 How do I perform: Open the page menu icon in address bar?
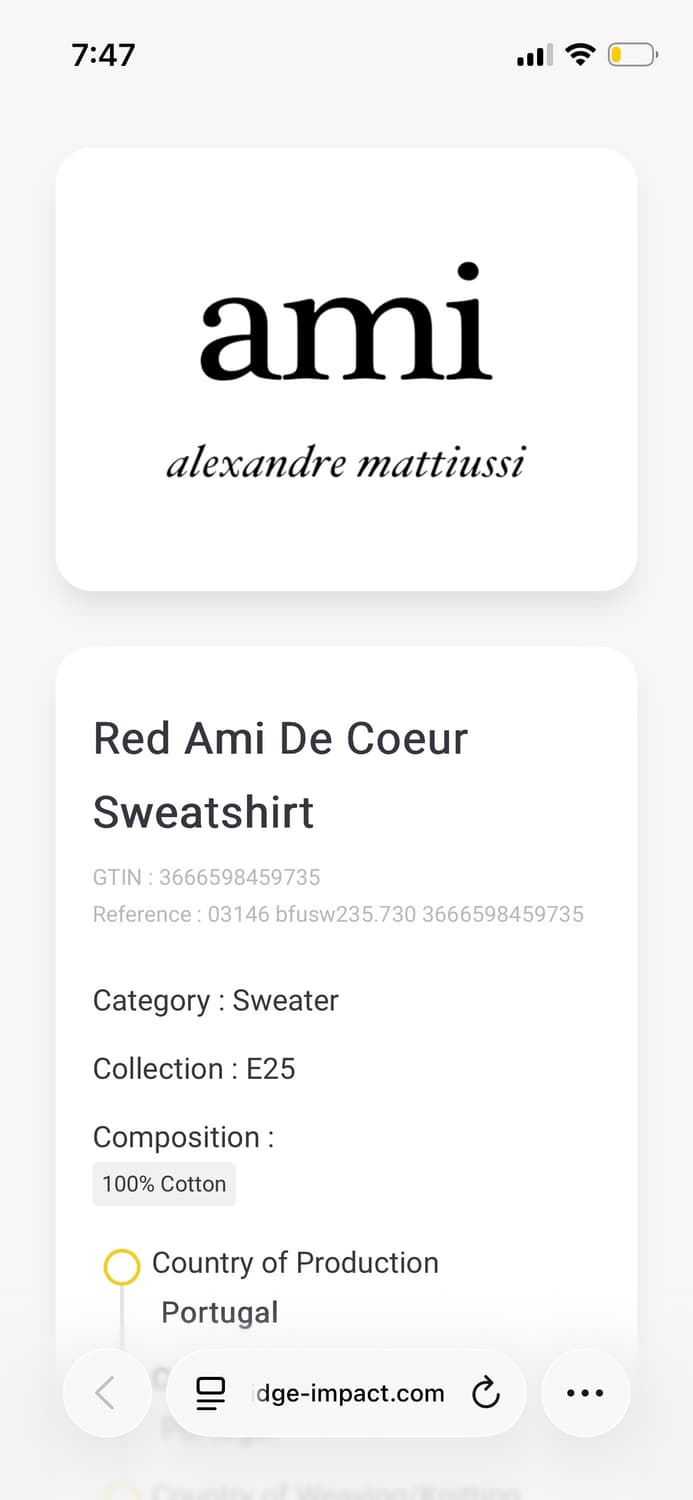(x=210, y=1393)
